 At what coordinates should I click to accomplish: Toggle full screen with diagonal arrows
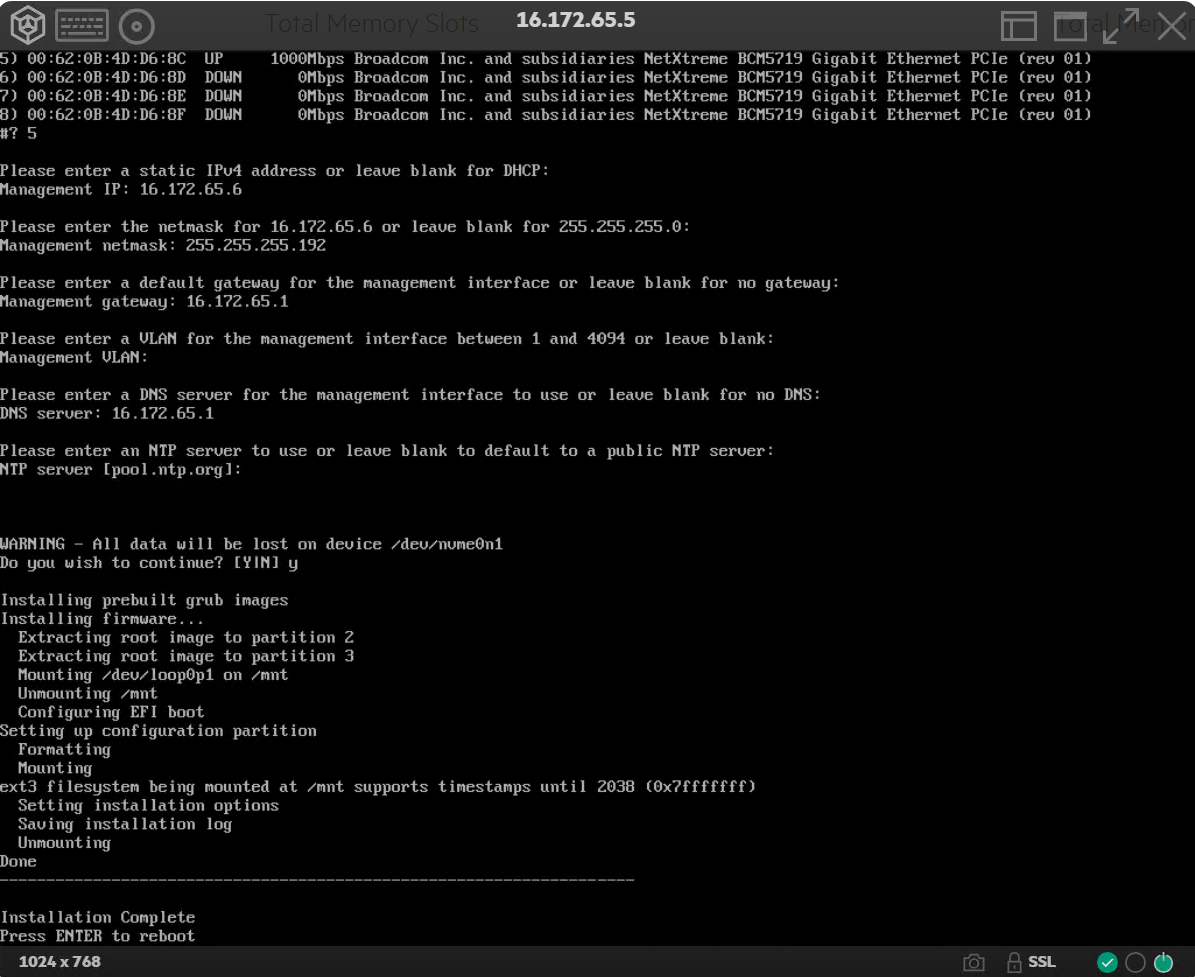click(1120, 26)
